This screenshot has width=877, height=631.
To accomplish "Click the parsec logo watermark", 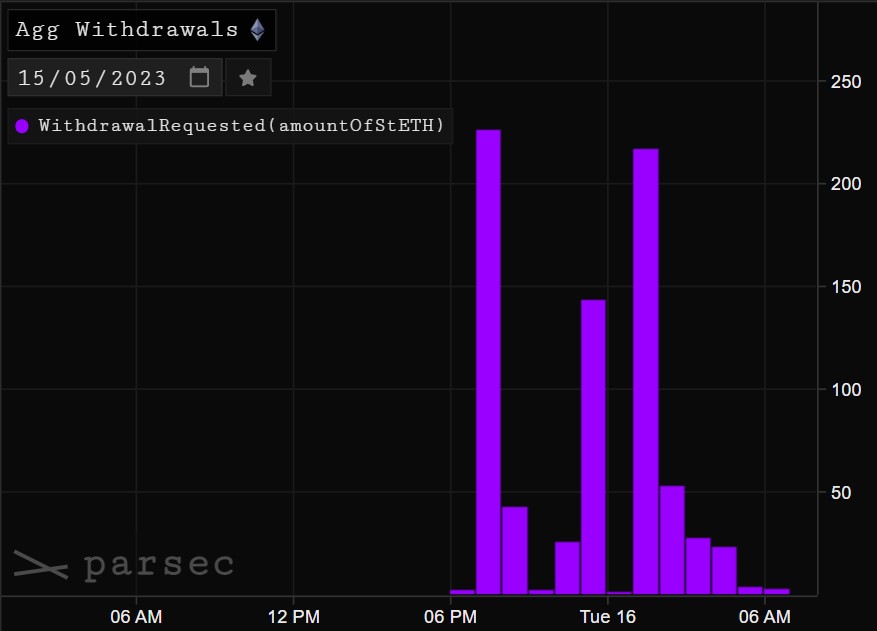I will click(x=123, y=565).
